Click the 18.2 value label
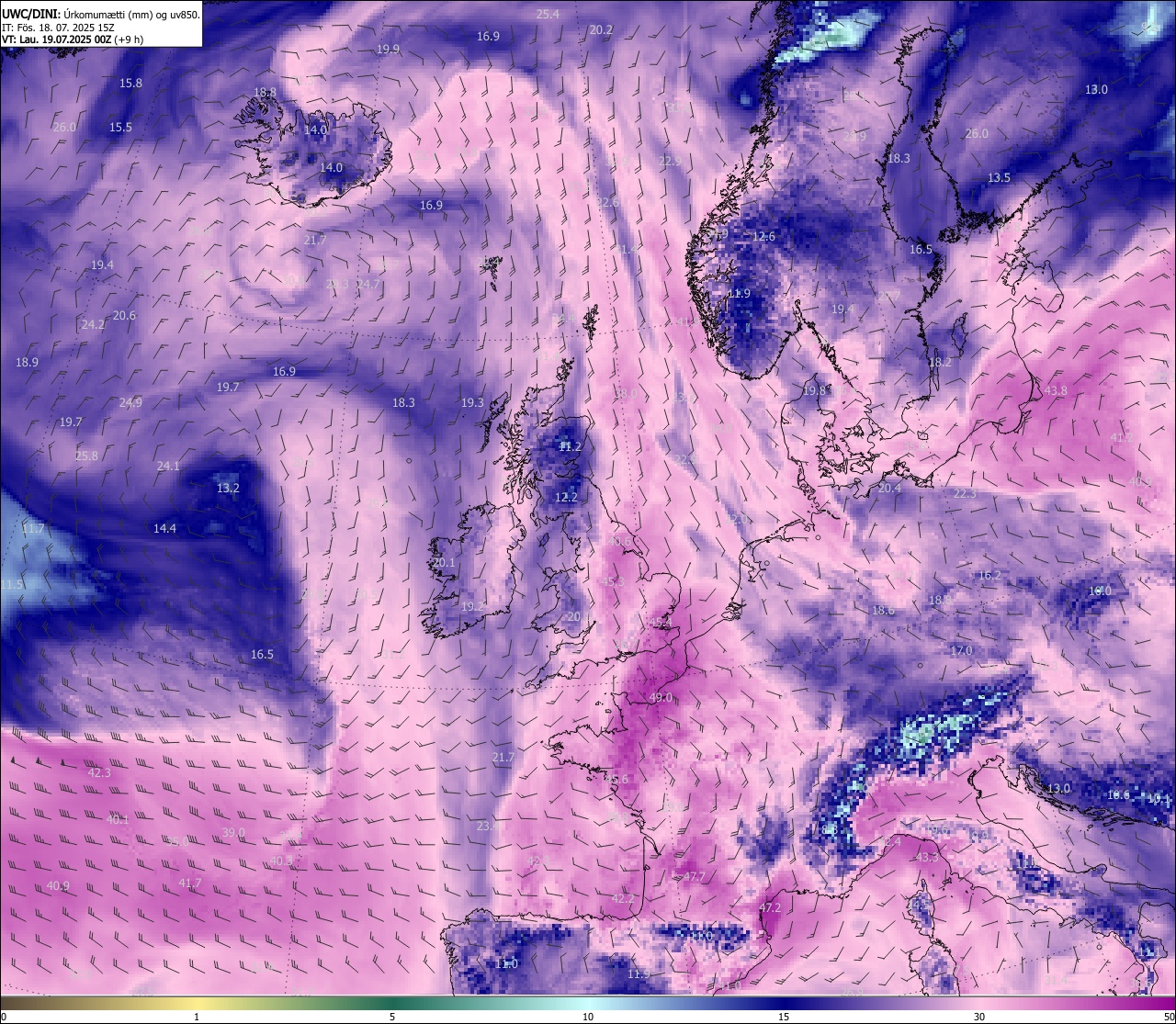 (940, 362)
